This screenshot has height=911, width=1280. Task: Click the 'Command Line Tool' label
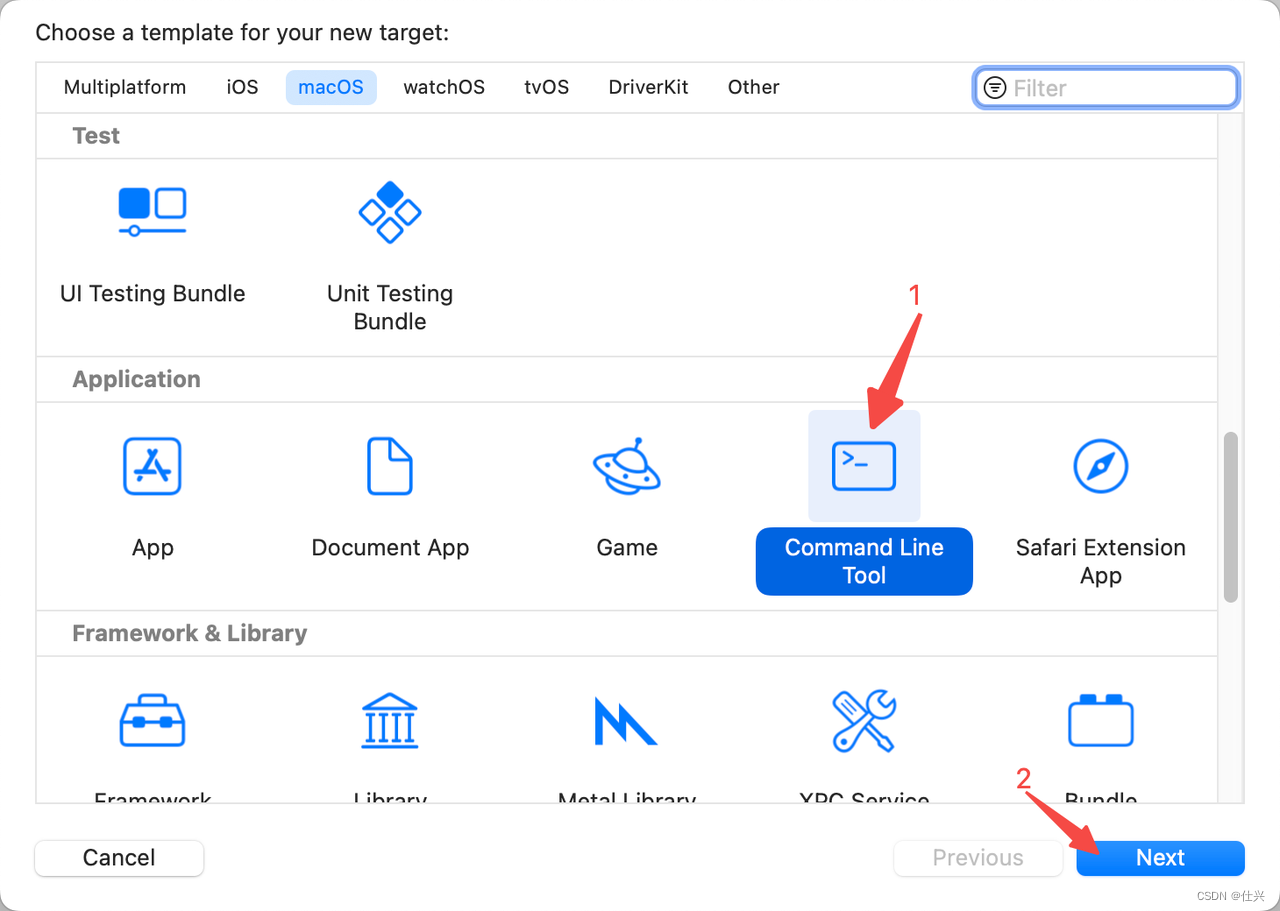pyautogui.click(x=864, y=561)
